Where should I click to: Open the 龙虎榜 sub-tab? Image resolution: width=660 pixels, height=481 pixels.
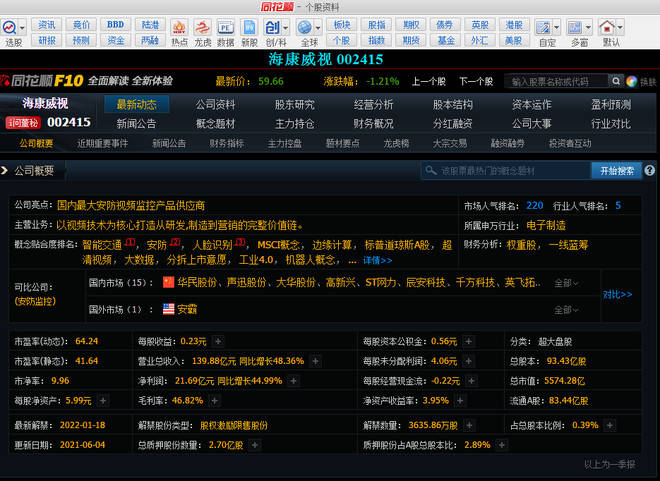[x=396, y=144]
